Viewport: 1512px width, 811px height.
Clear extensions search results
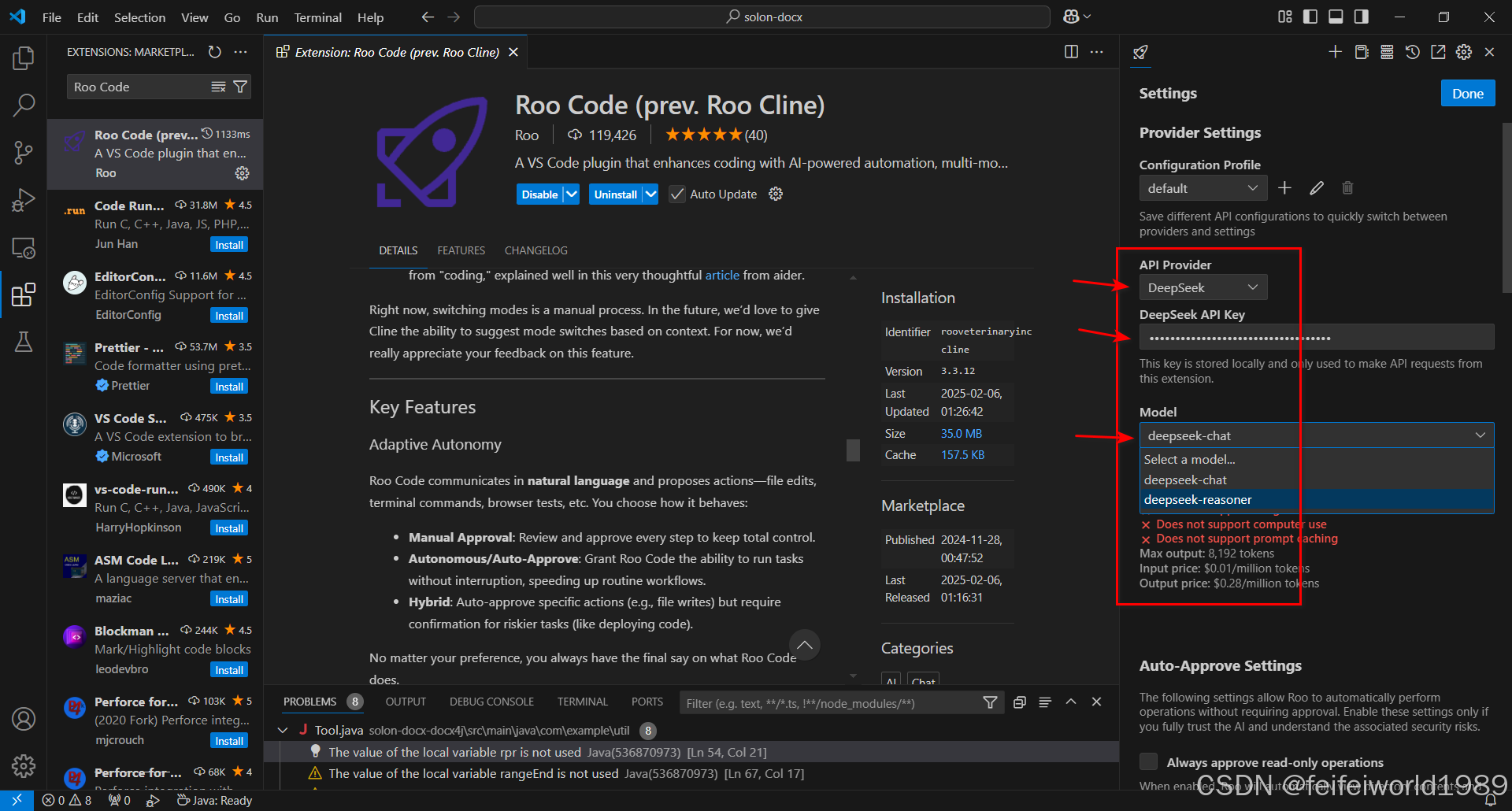tap(218, 87)
